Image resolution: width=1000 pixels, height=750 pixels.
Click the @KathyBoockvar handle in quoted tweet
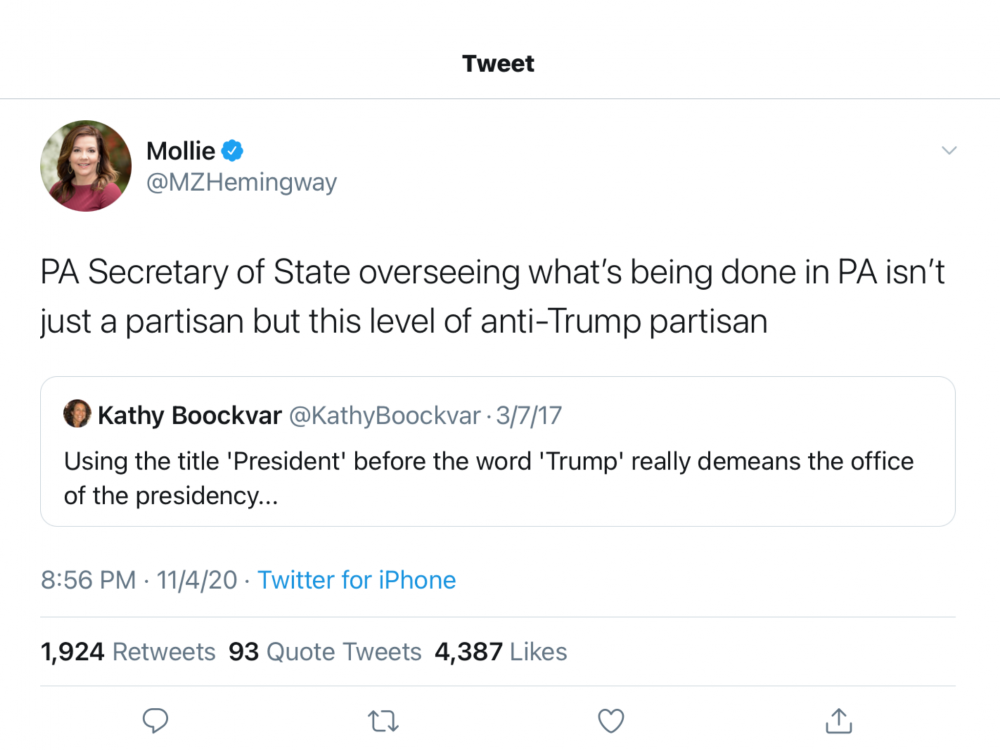click(x=385, y=415)
